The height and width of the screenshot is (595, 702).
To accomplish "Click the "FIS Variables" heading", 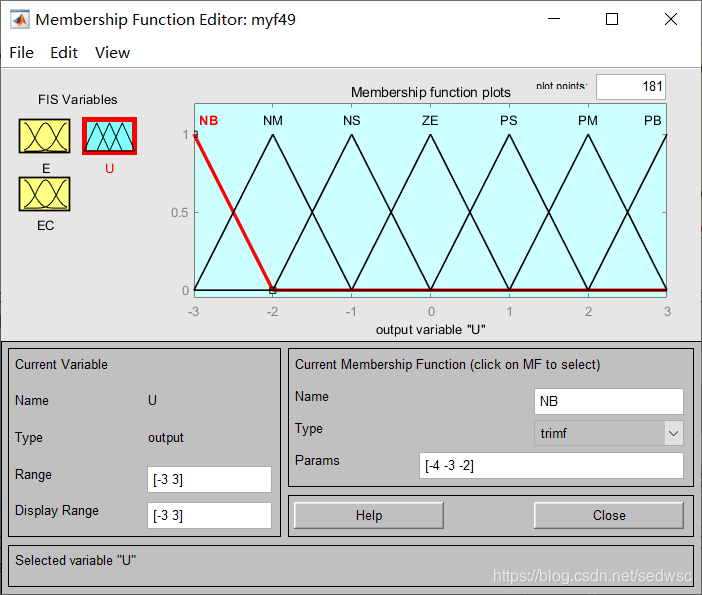I will click(x=77, y=99).
